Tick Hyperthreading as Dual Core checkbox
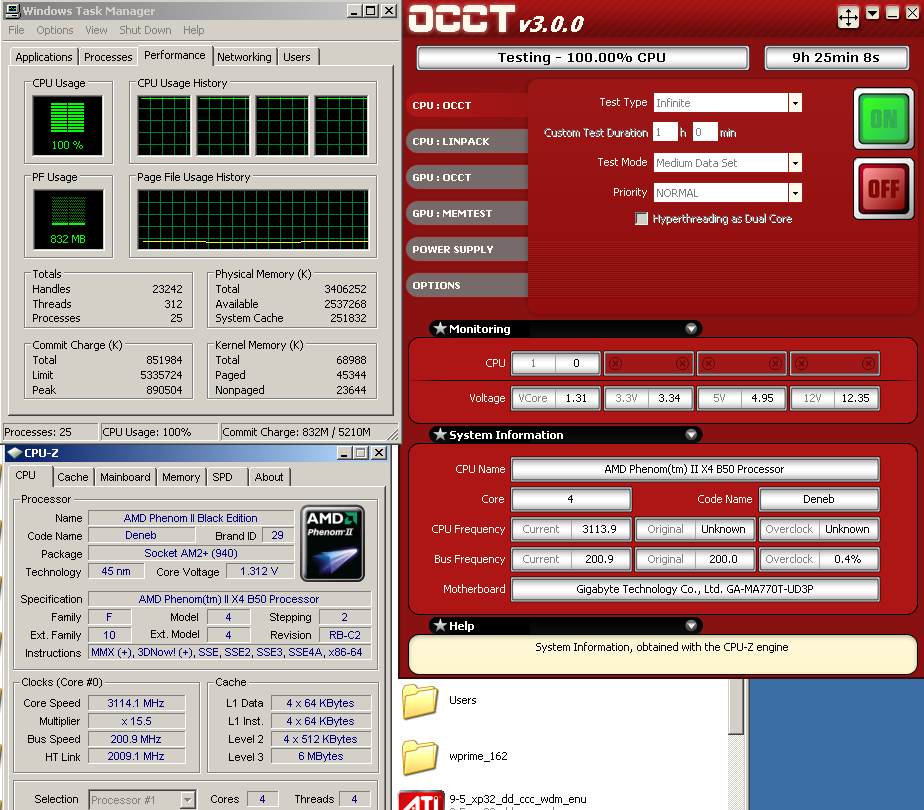This screenshot has width=924, height=810. coord(641,219)
